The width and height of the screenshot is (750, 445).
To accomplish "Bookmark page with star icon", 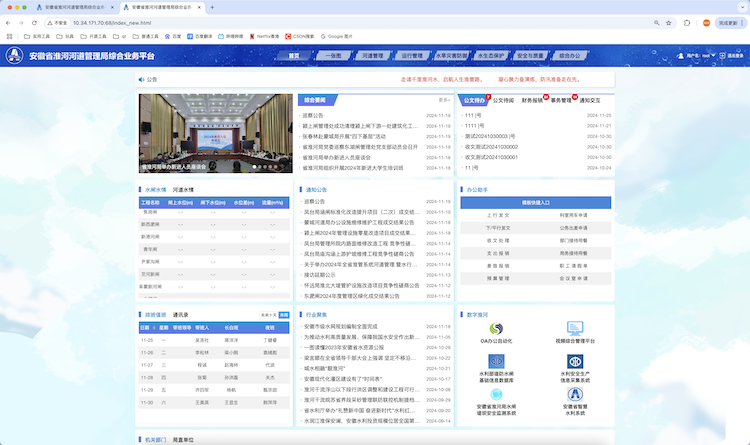I will (x=669, y=22).
